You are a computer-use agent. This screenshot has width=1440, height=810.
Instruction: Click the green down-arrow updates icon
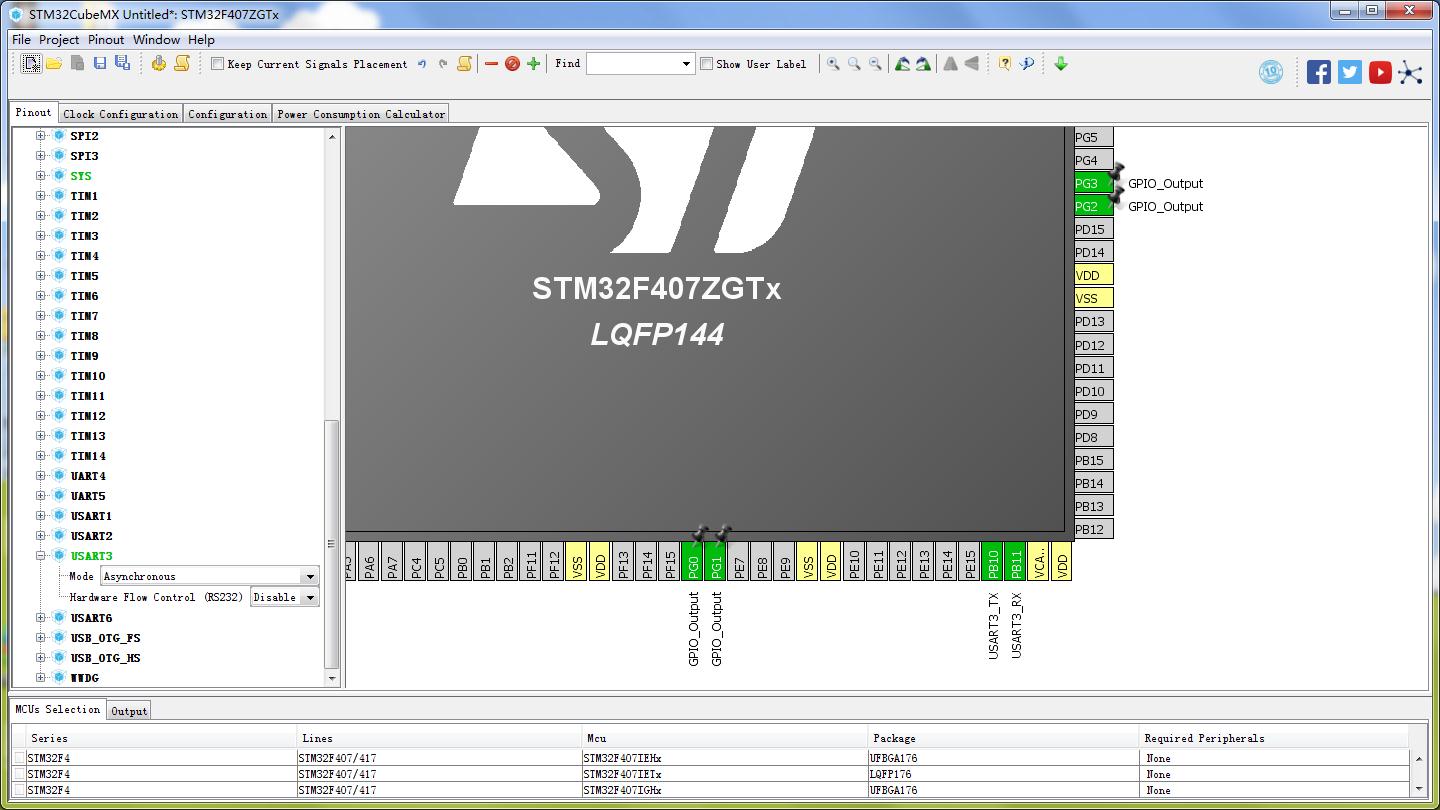coord(1061,64)
